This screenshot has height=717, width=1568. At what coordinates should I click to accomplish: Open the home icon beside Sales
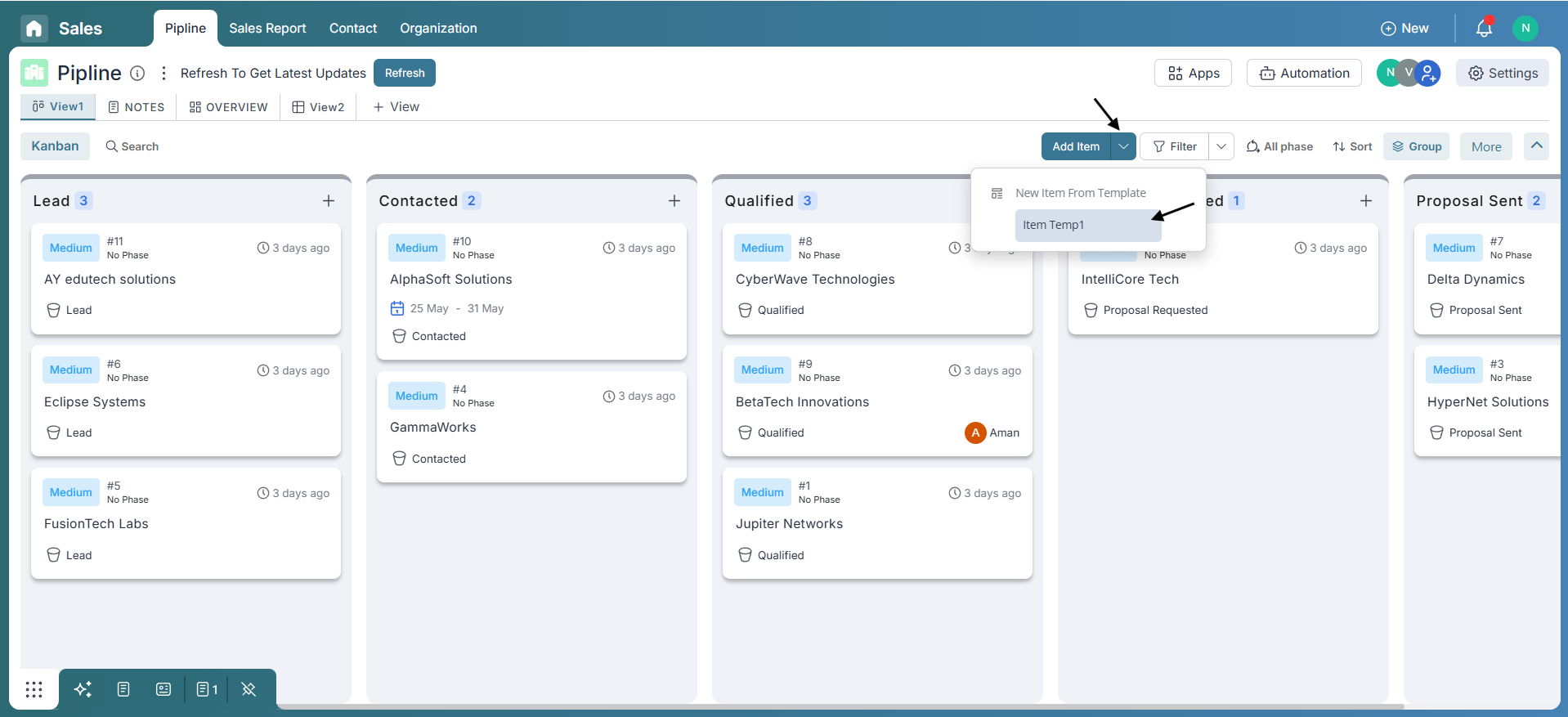[34, 29]
